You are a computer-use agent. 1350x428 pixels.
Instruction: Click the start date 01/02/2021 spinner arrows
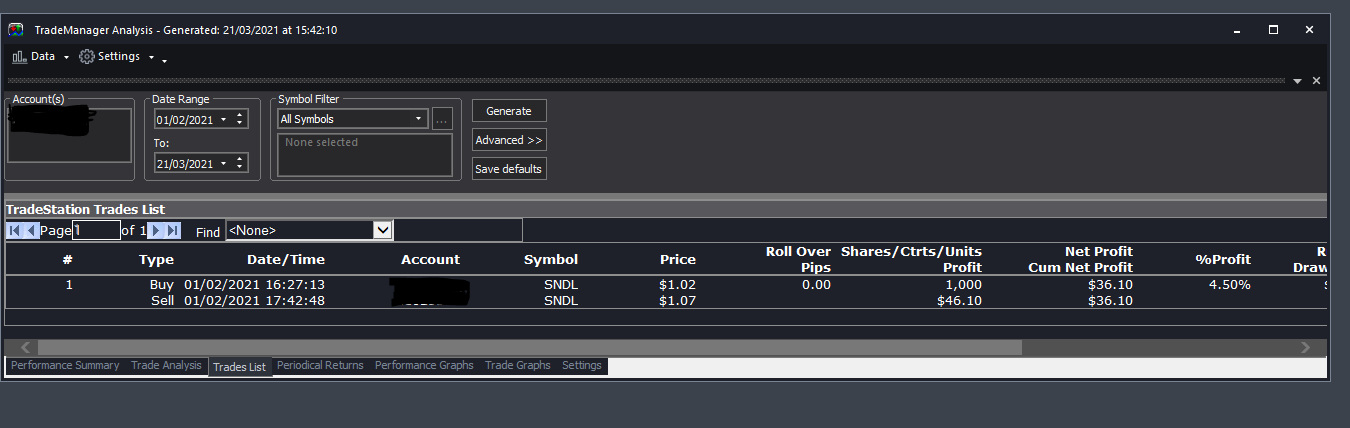click(x=240, y=119)
